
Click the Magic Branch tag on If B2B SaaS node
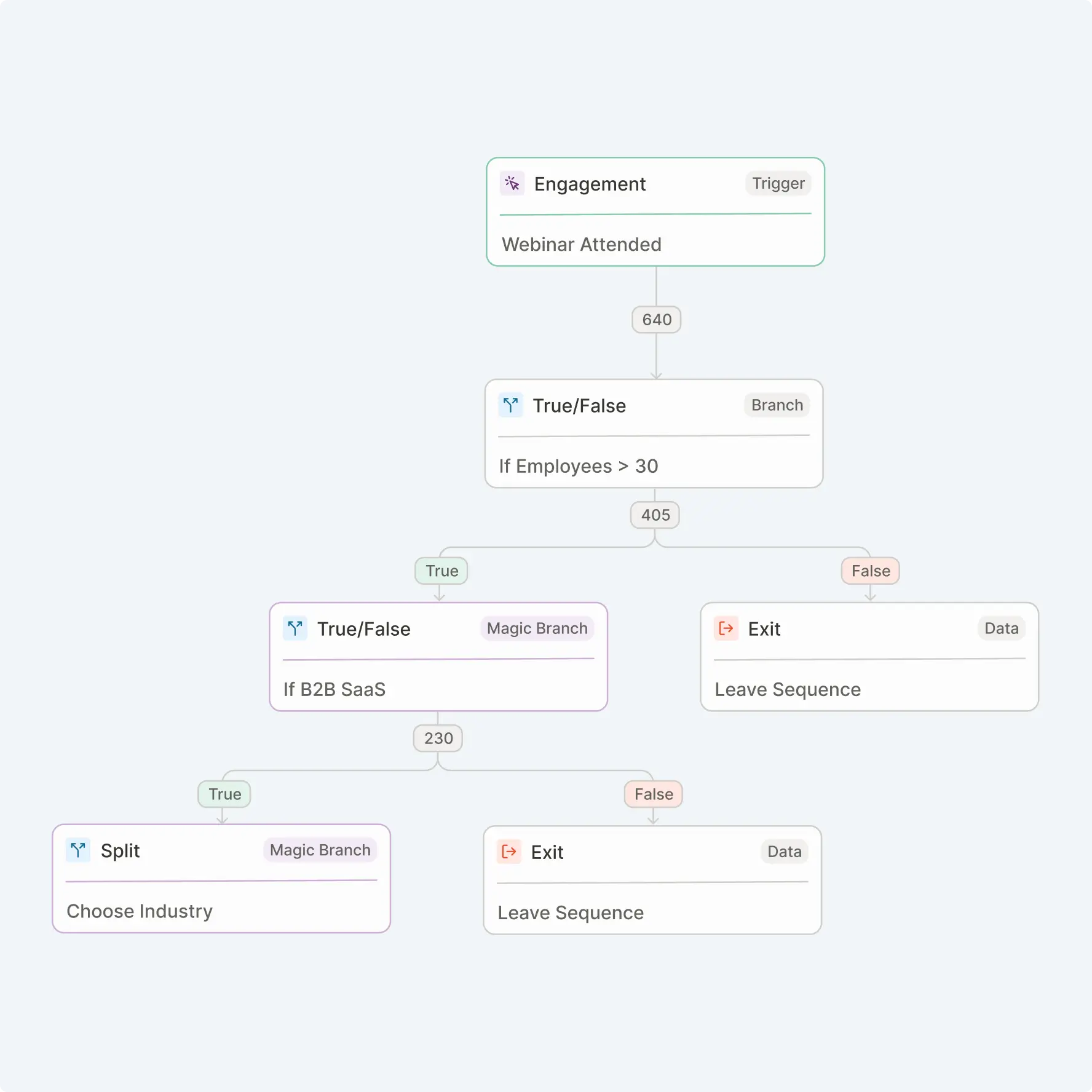537,628
